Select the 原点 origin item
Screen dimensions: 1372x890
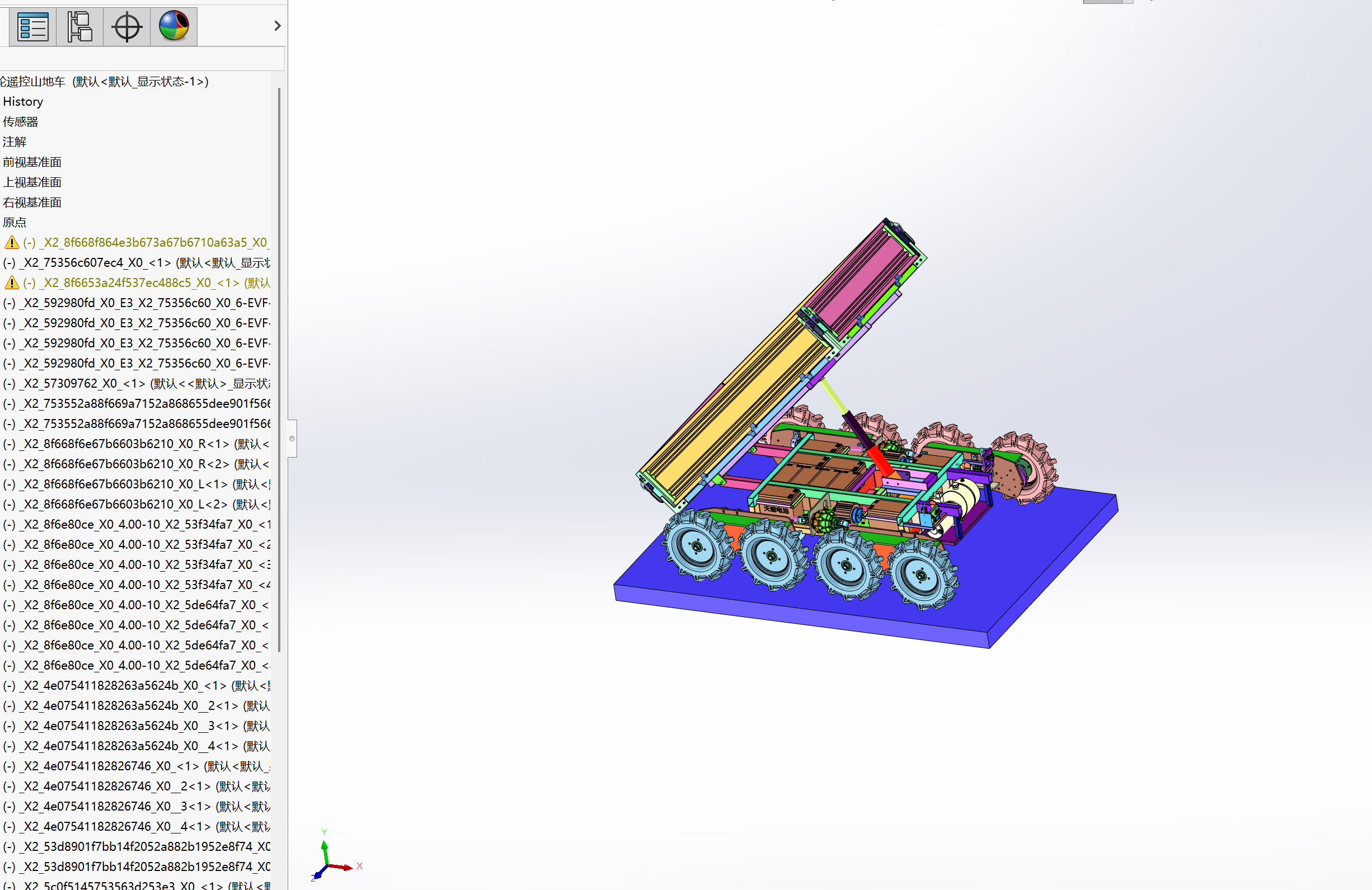[x=15, y=223]
